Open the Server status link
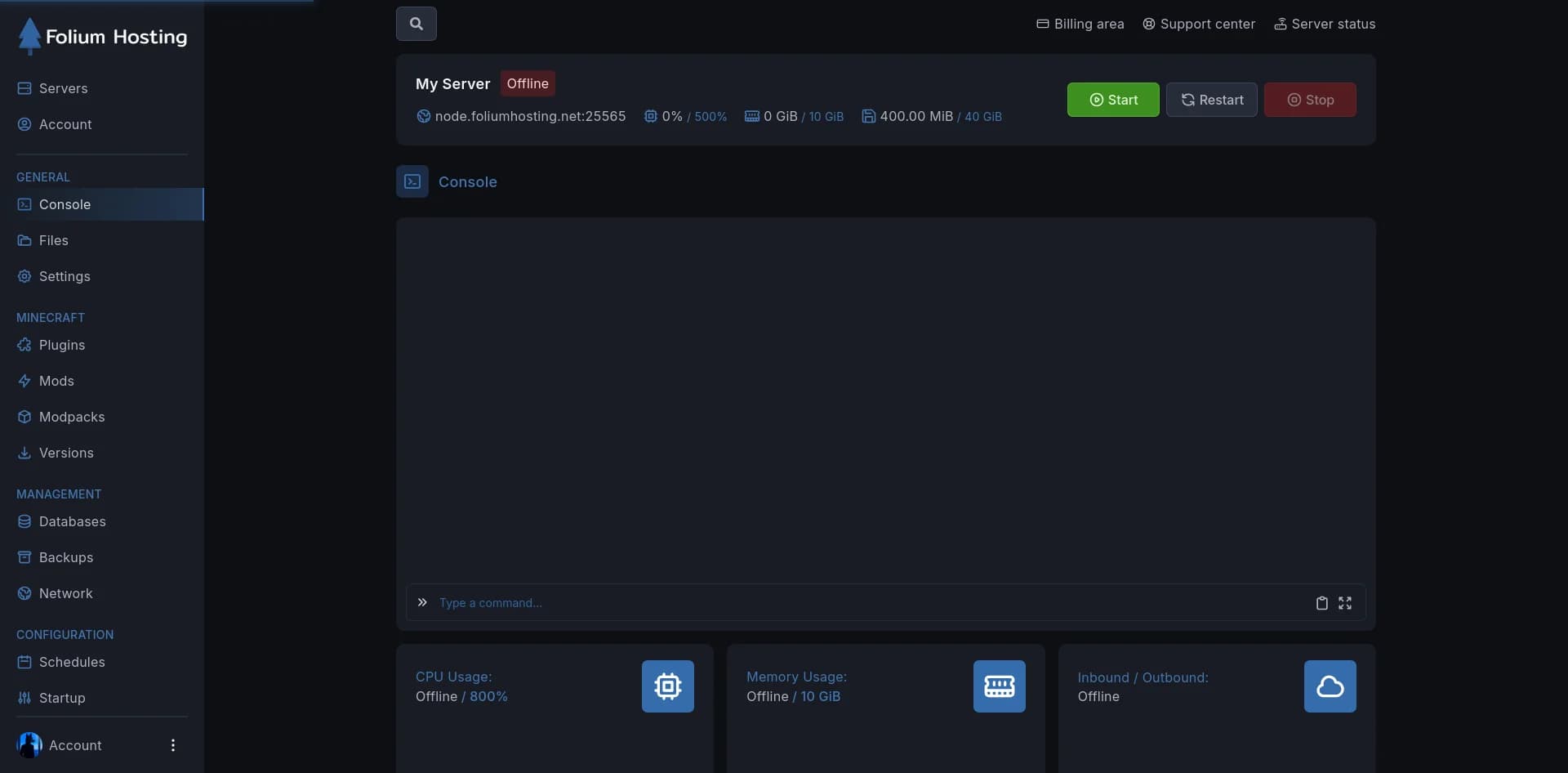1568x773 pixels. click(1325, 24)
